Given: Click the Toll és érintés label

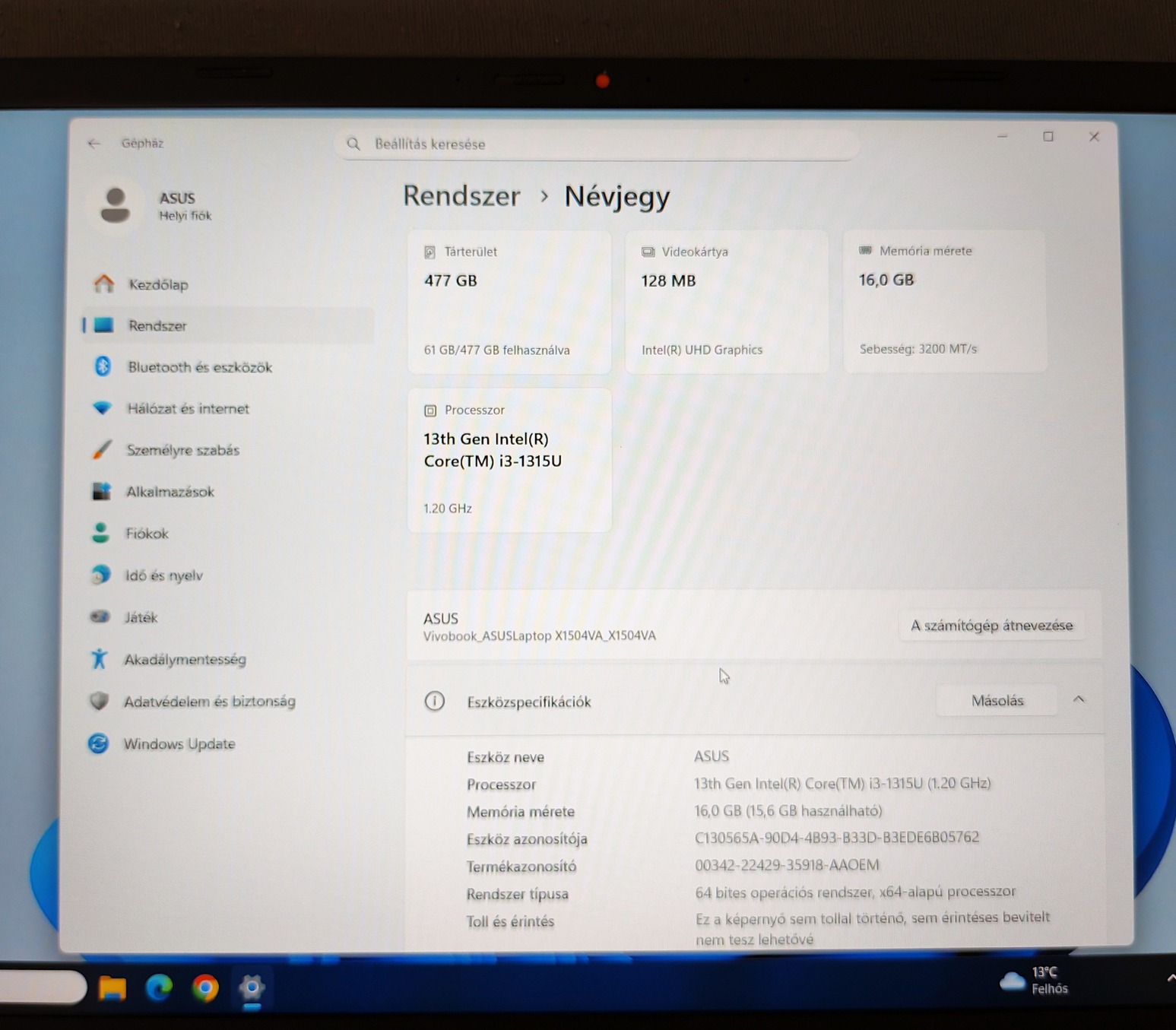Looking at the screenshot, I should (x=510, y=921).
